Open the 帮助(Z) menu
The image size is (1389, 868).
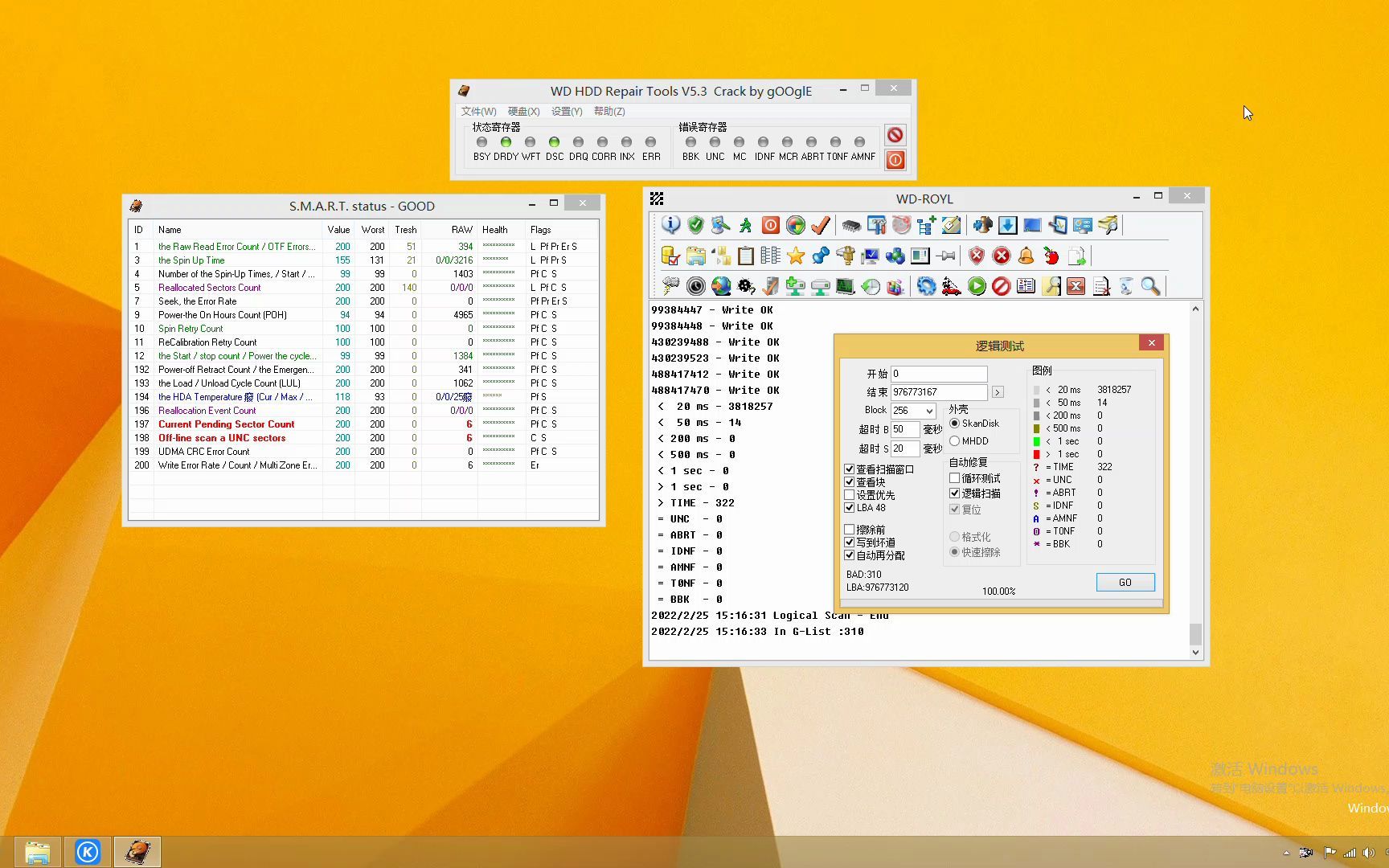pos(609,111)
